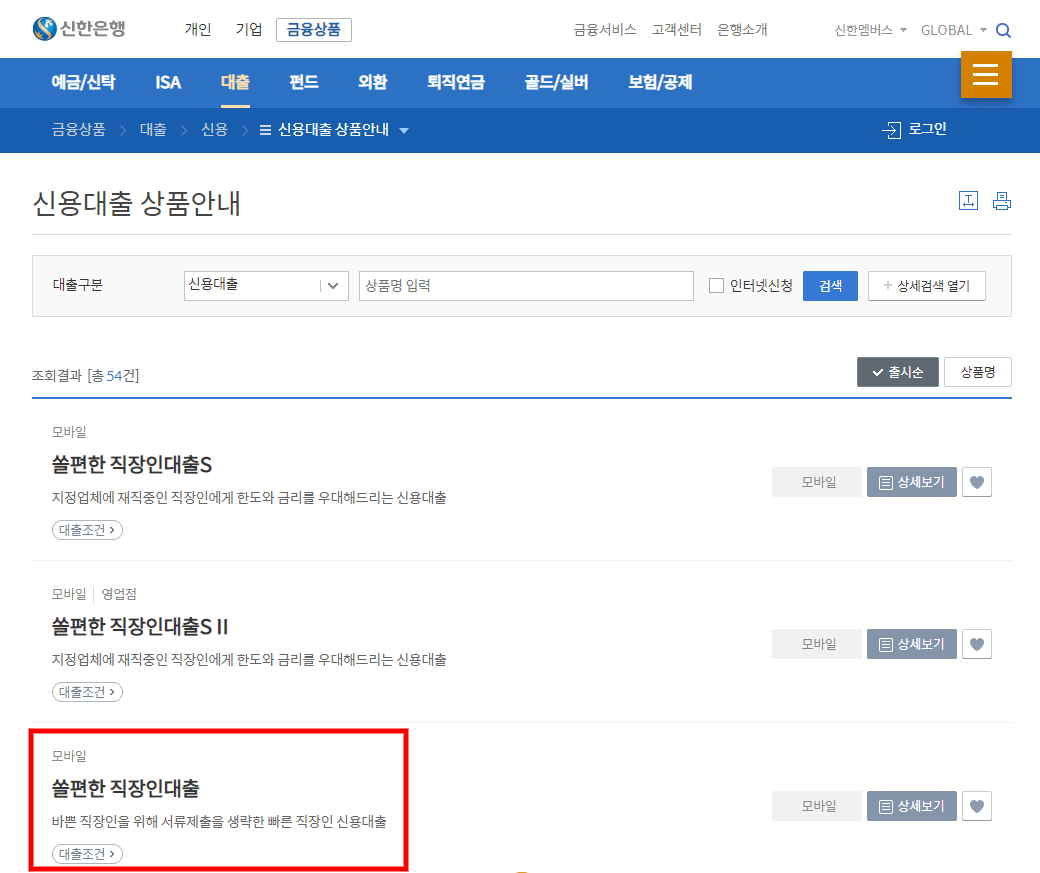Go to 은행소개 link
This screenshot has height=873, width=1040.
tap(742, 30)
